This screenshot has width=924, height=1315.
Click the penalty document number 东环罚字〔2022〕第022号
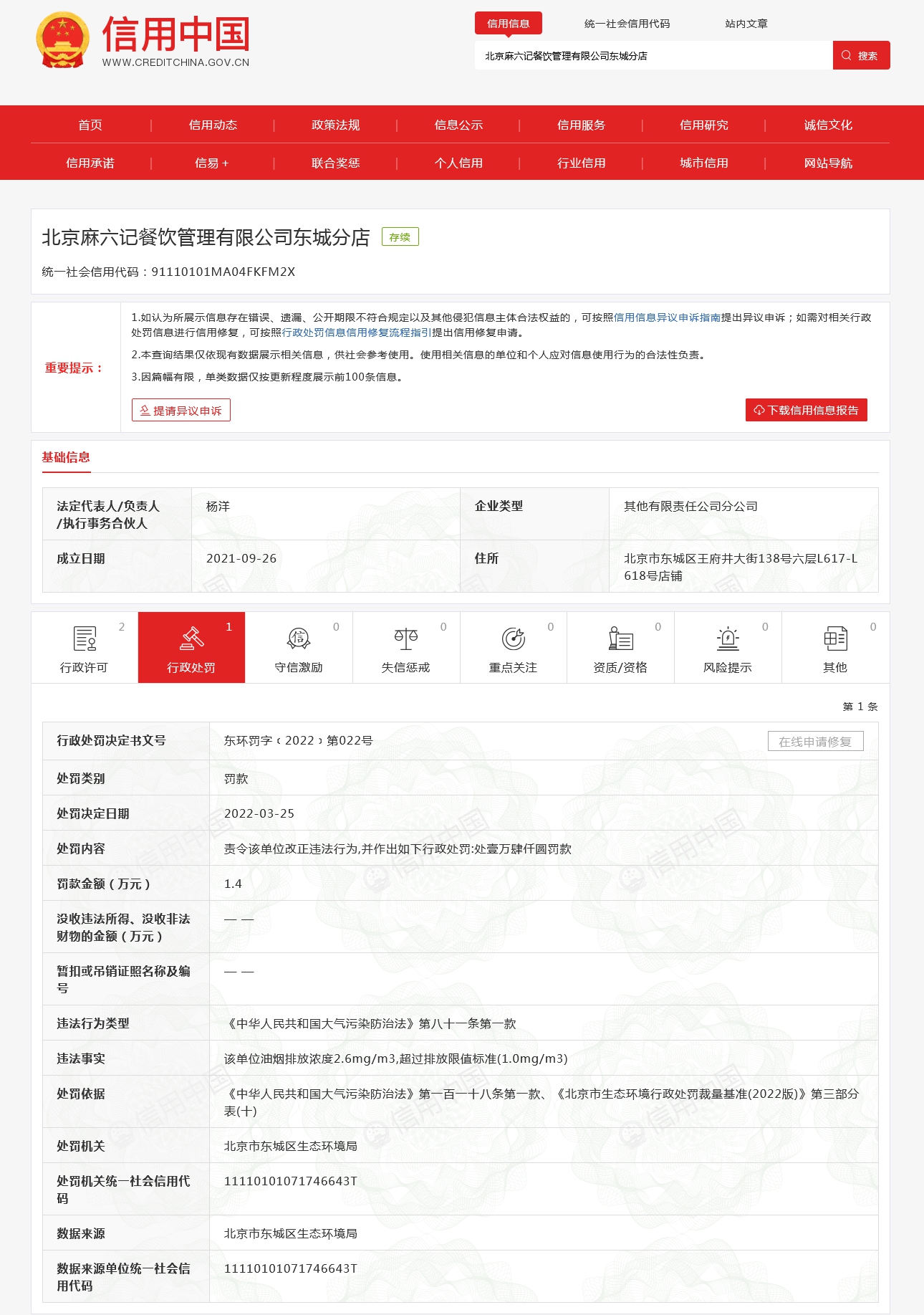pyautogui.click(x=299, y=740)
